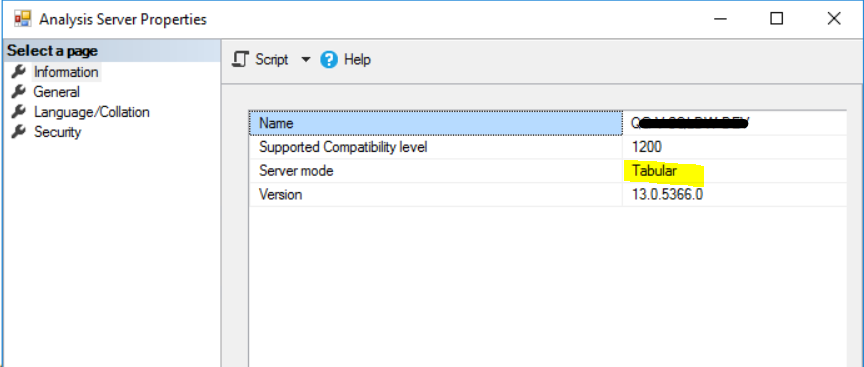Viewport: 864px width, 367px height.
Task: Click Analysis Server Properties window icon
Action: click(22, 19)
